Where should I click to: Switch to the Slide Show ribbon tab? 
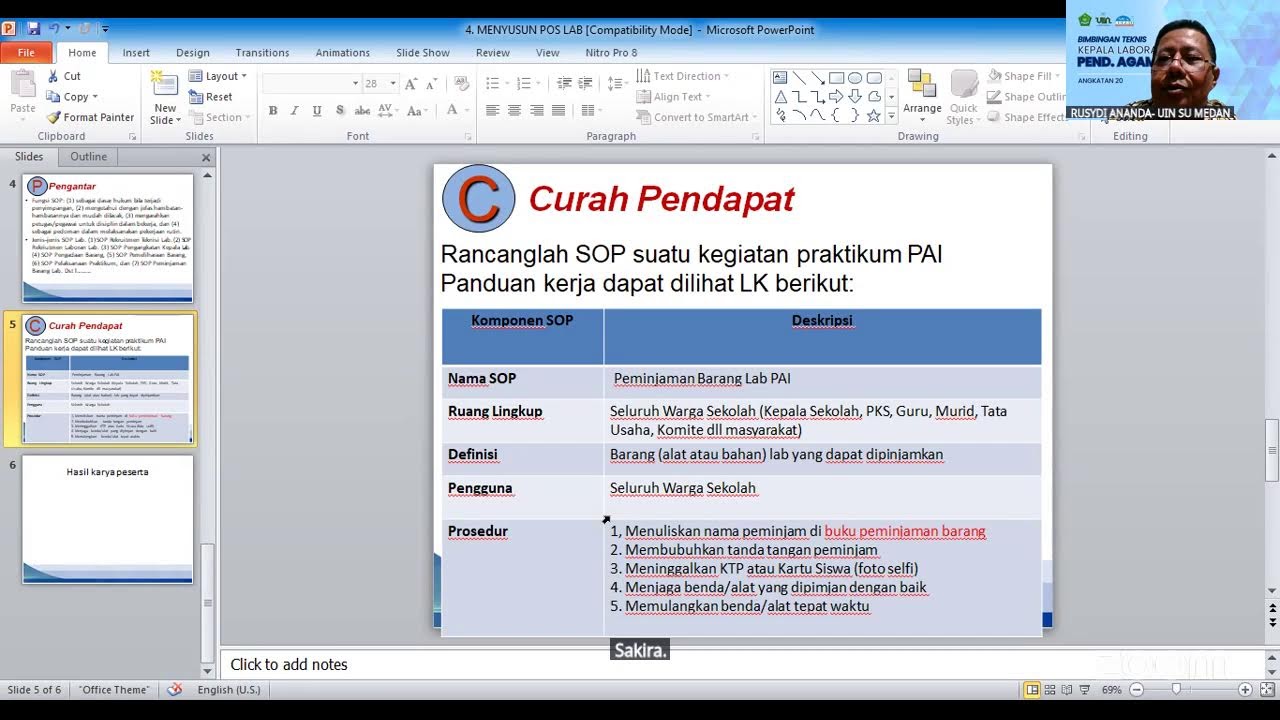(422, 53)
